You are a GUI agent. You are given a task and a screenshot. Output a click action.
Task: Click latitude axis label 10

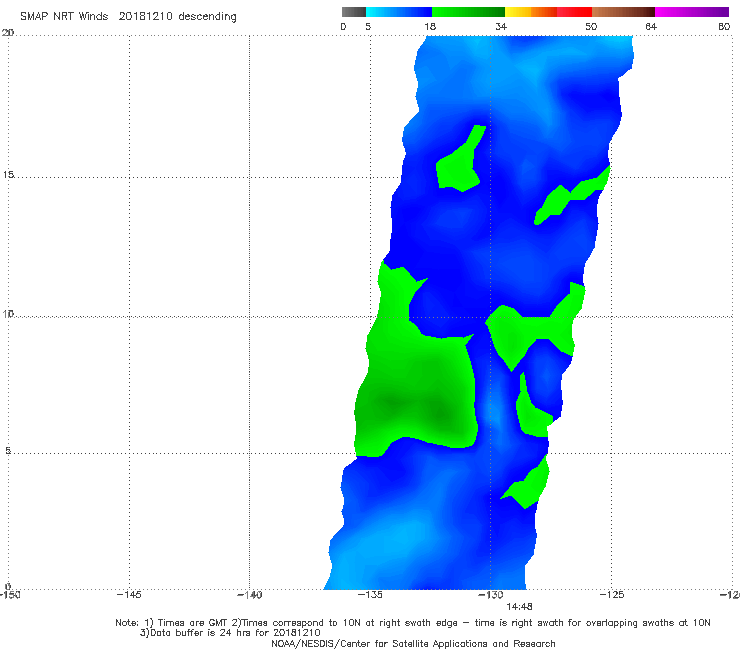[8, 313]
